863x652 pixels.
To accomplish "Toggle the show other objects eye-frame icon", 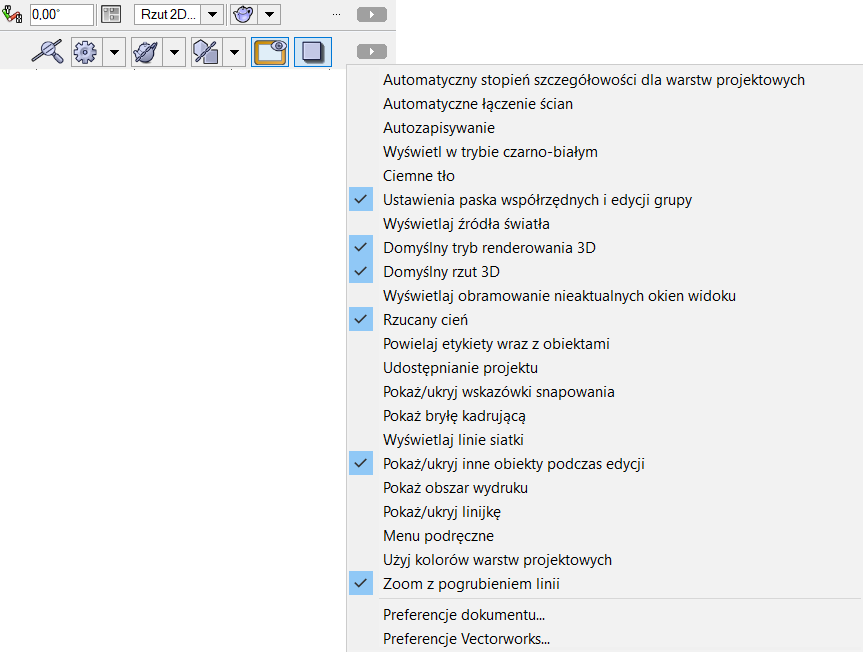I will [x=270, y=52].
